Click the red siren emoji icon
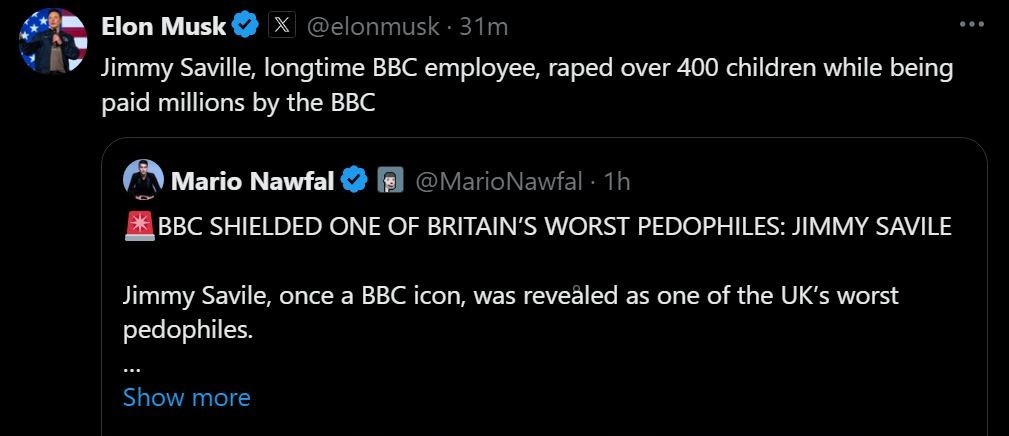The height and width of the screenshot is (436, 1009). 139,227
